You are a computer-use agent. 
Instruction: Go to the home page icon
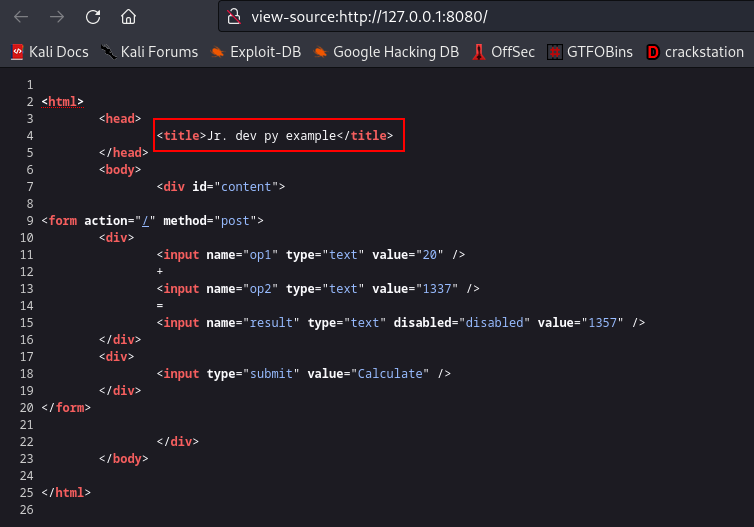tap(128, 17)
